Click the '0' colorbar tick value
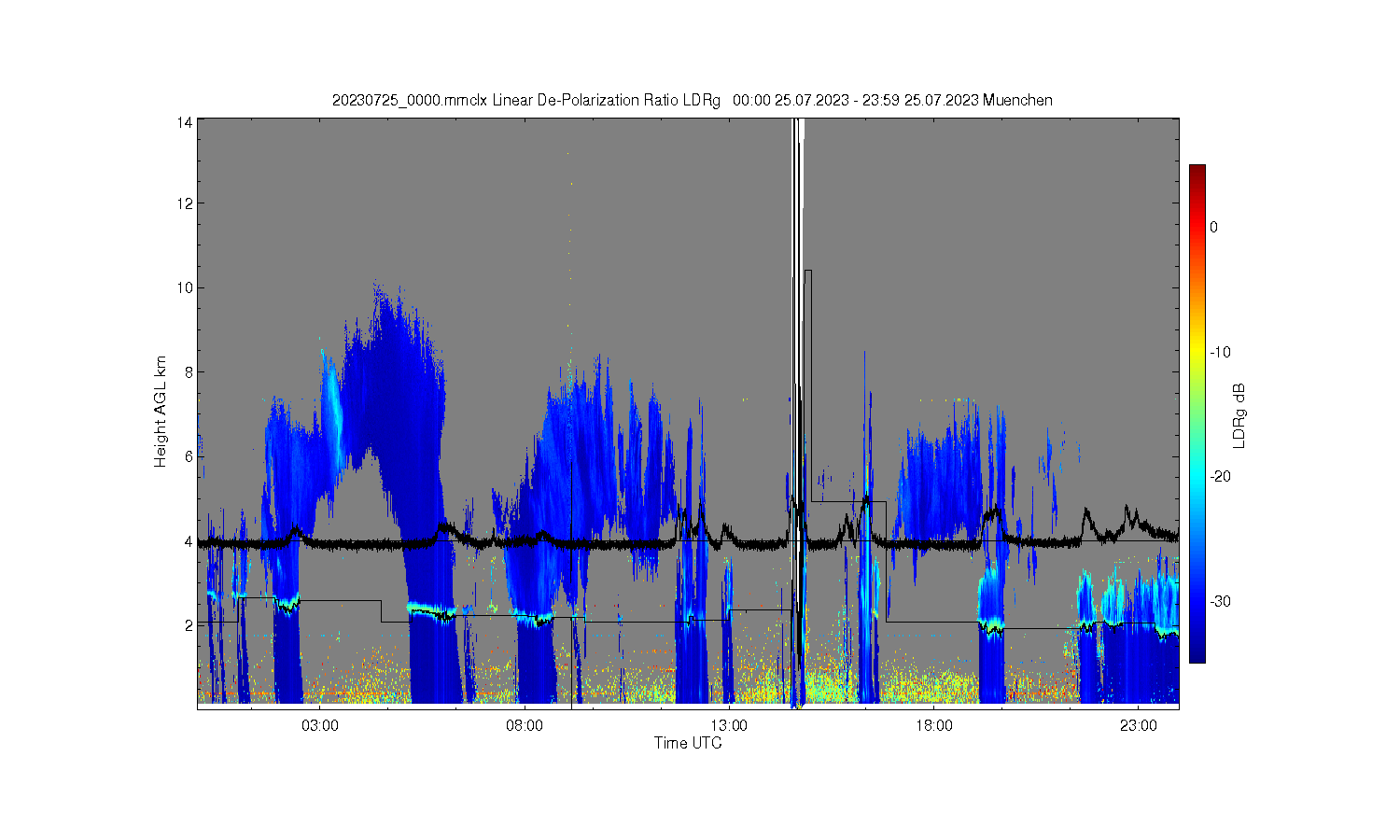This screenshot has width=1400, height=840. [x=1213, y=227]
